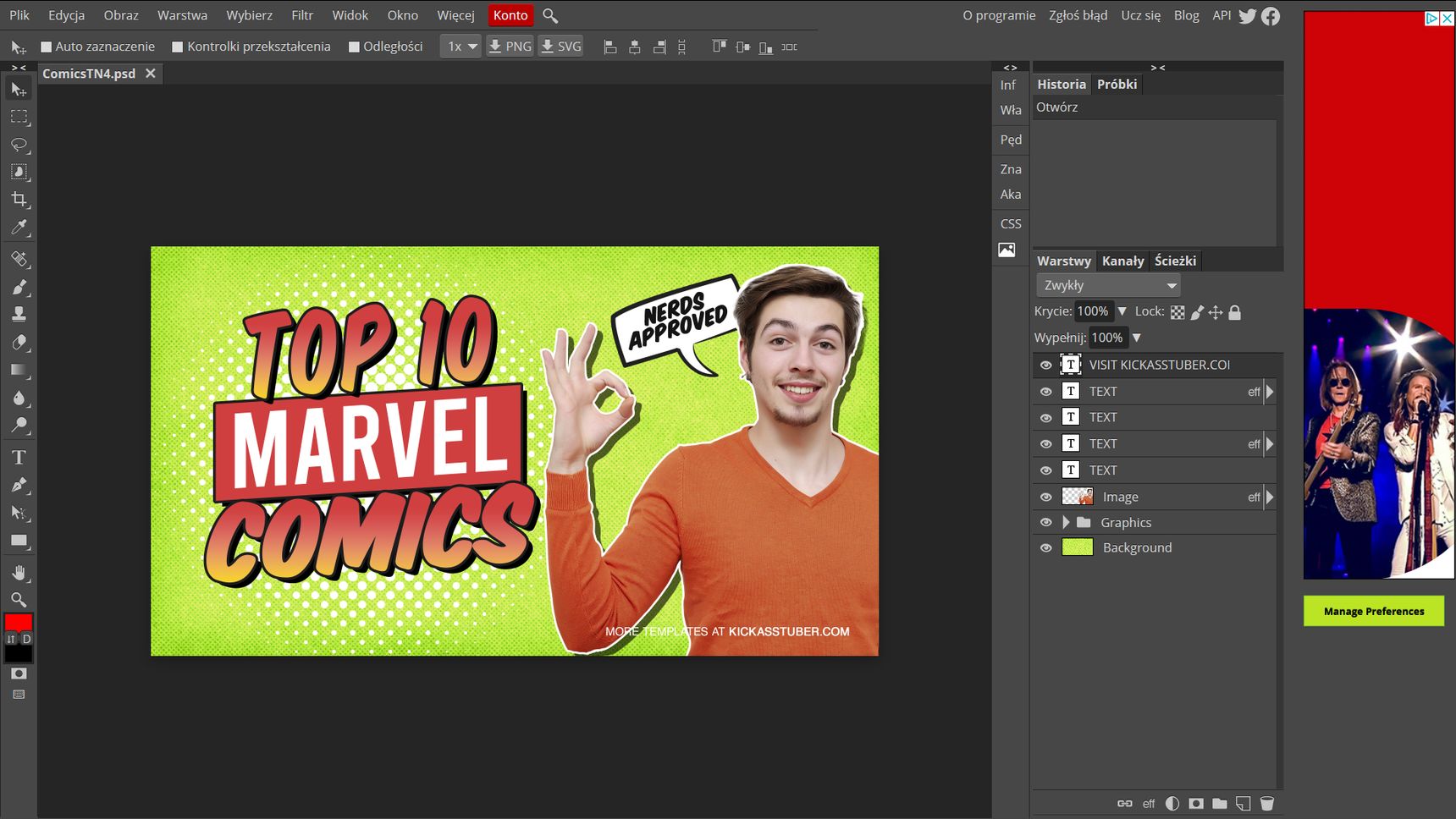Hide the Graphics folder
This screenshot has width=1456, height=819.
pos(1046,522)
